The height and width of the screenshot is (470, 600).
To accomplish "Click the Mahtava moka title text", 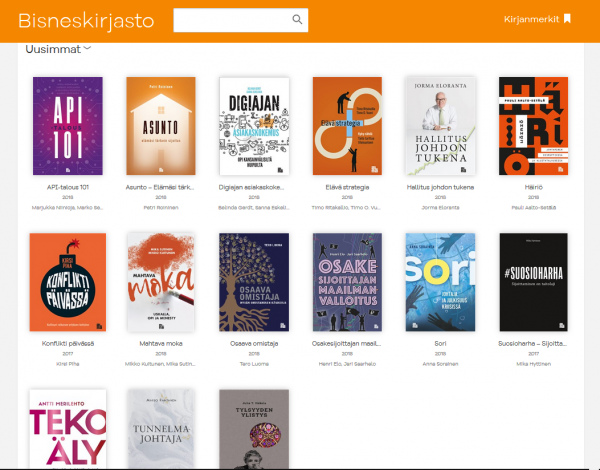I will click(x=161, y=343).
